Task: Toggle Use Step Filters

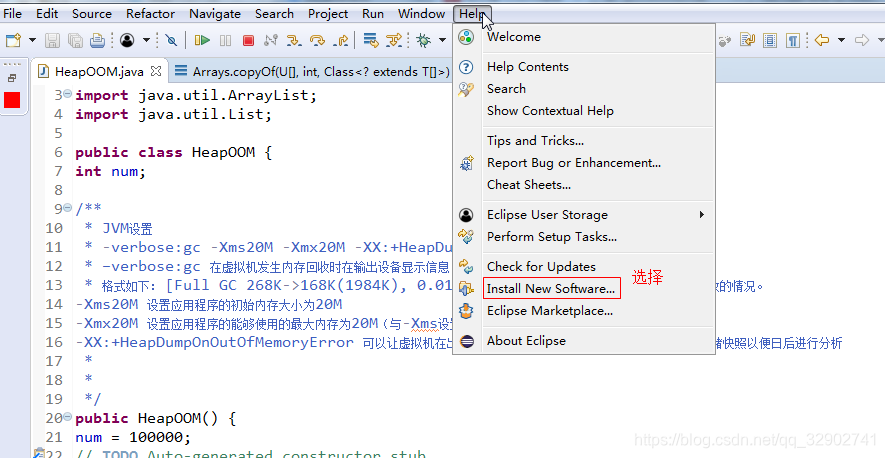Action: 394,40
